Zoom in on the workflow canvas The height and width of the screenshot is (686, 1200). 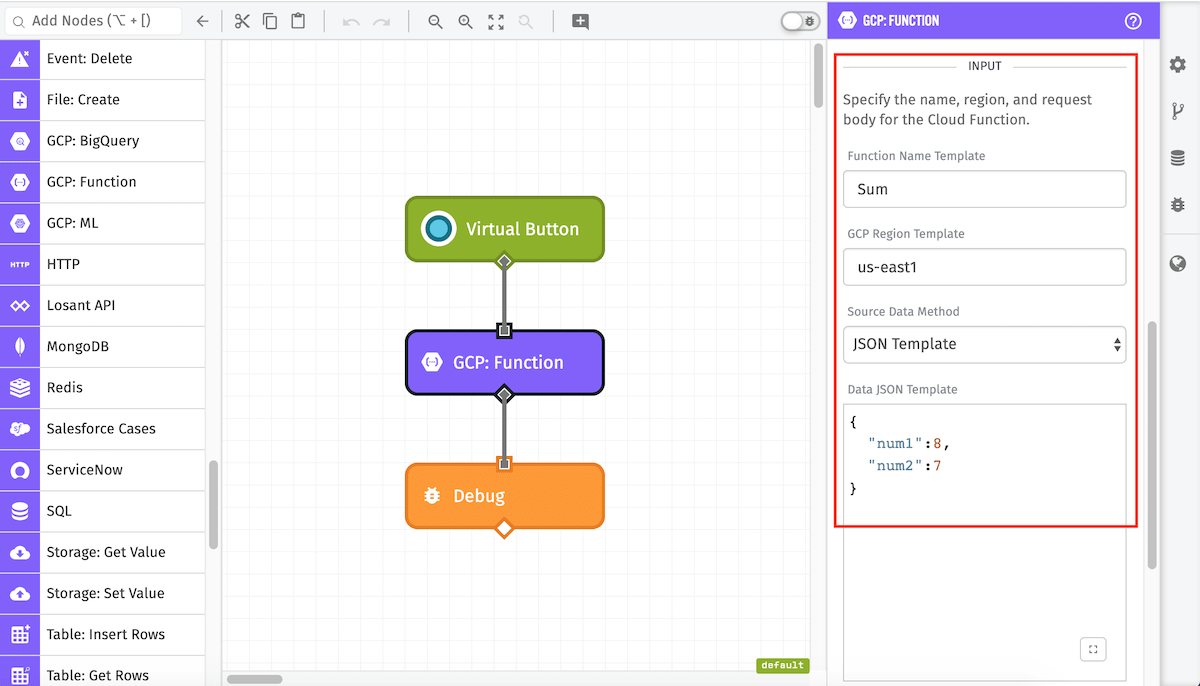pos(465,21)
